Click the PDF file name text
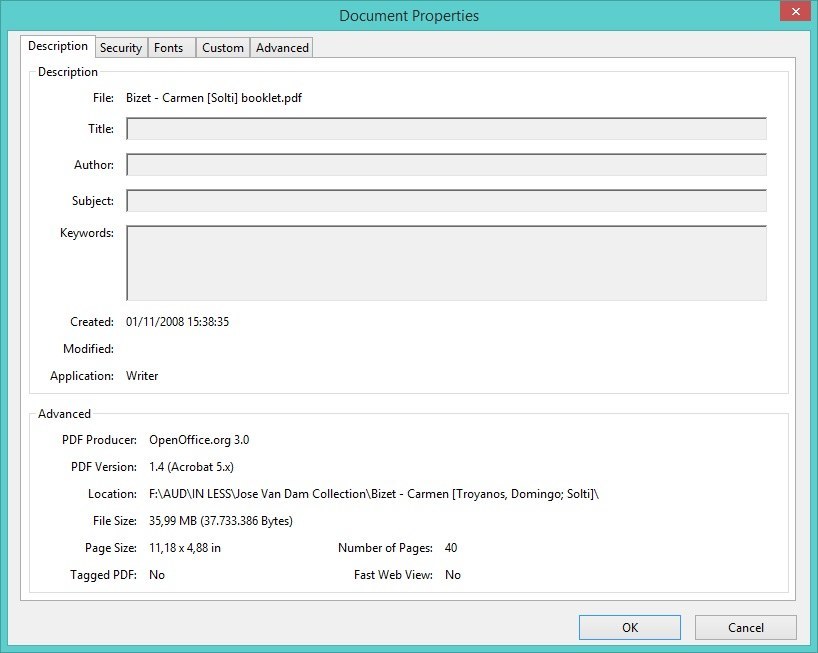 point(214,97)
